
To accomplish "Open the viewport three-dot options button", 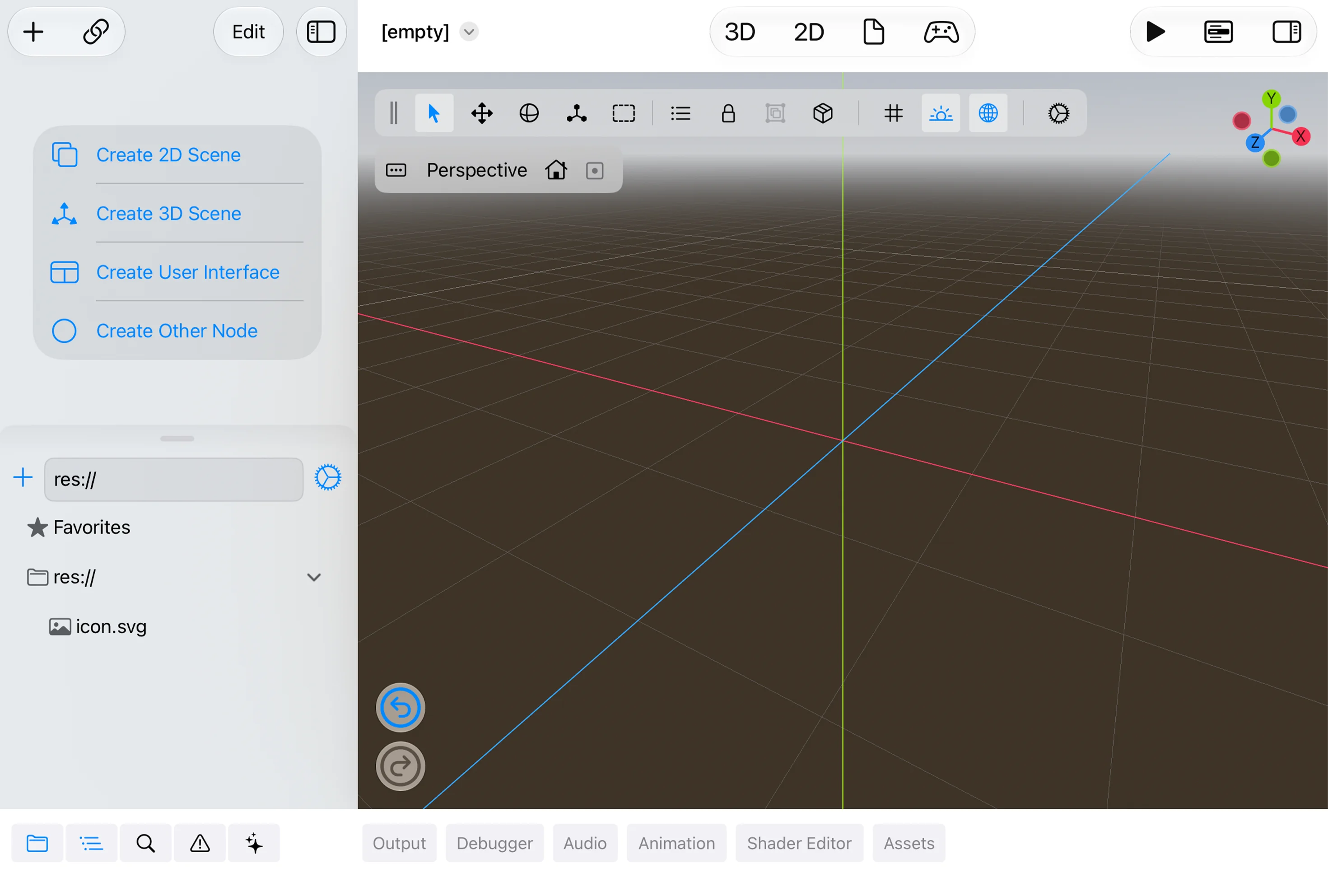I will point(396,170).
